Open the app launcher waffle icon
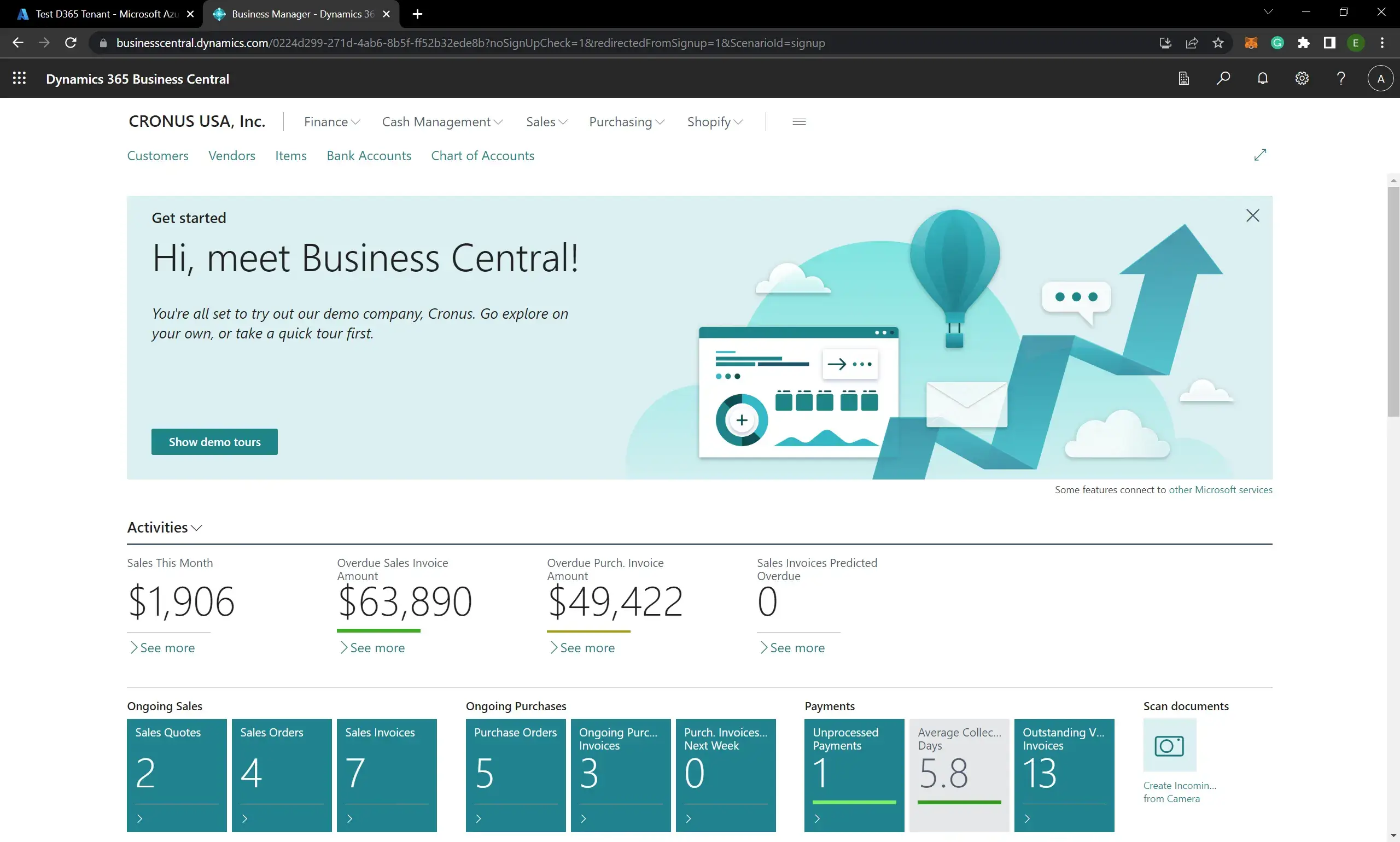The image size is (1400, 842). click(19, 78)
